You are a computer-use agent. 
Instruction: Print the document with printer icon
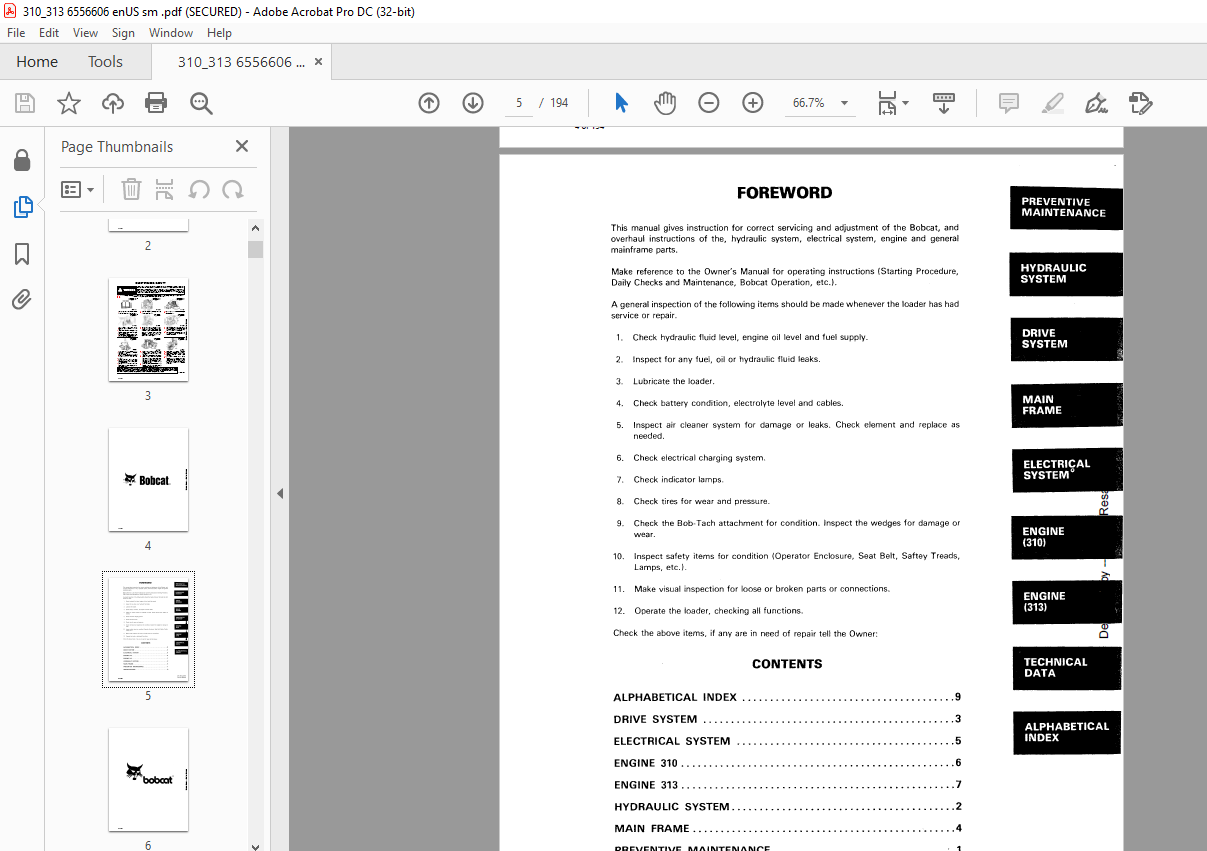(156, 103)
